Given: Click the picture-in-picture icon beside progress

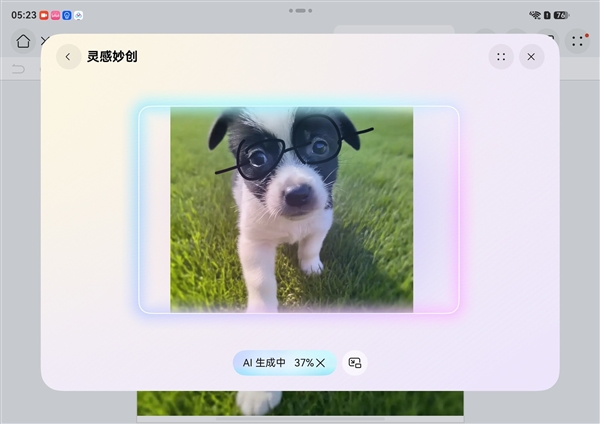Looking at the screenshot, I should (x=354, y=363).
